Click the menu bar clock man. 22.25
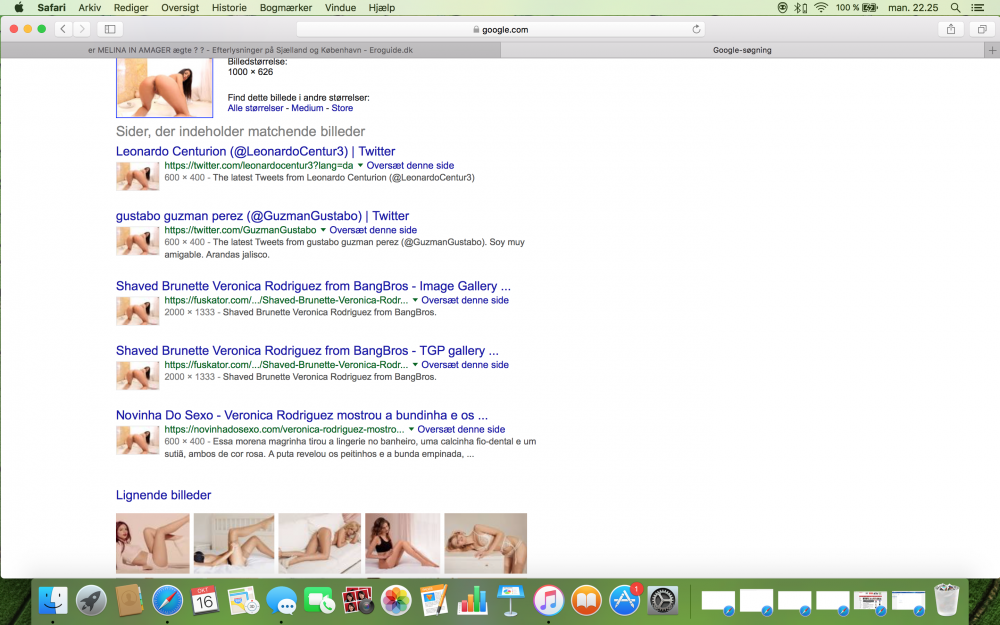 (913, 8)
